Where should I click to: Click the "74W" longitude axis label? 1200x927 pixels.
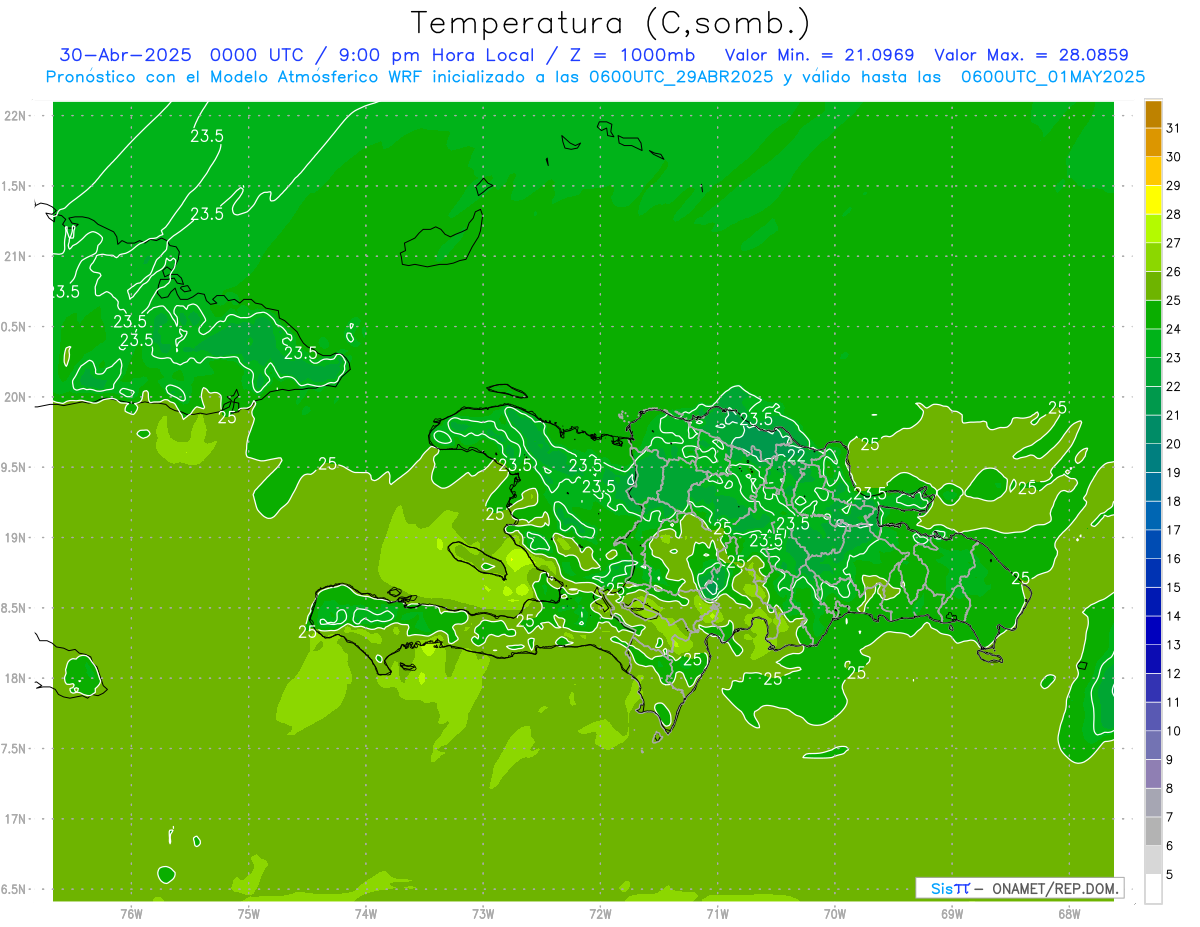click(x=366, y=914)
